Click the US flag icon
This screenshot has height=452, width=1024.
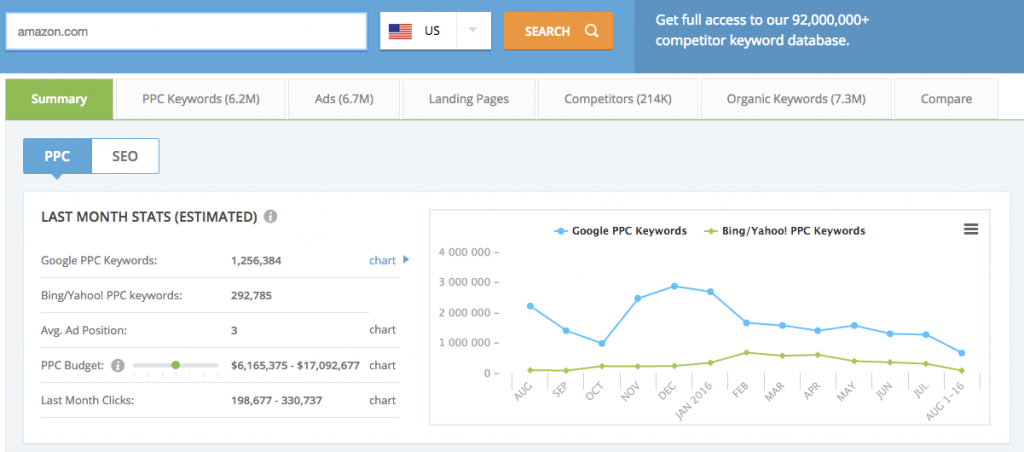pyautogui.click(x=401, y=31)
